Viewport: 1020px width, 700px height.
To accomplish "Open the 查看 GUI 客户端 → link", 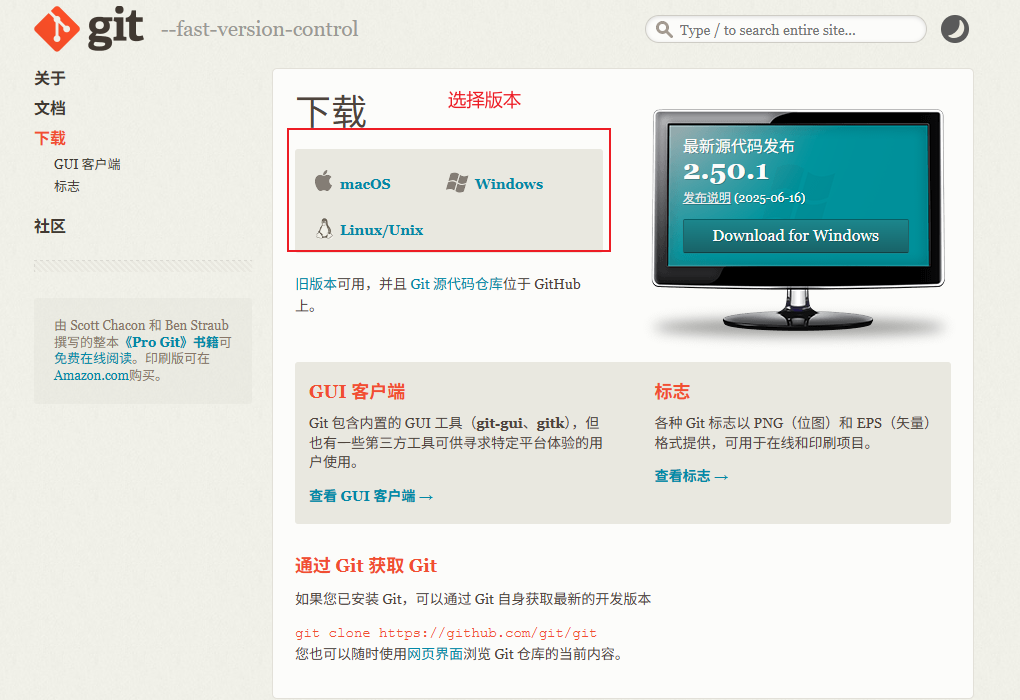I will [371, 496].
